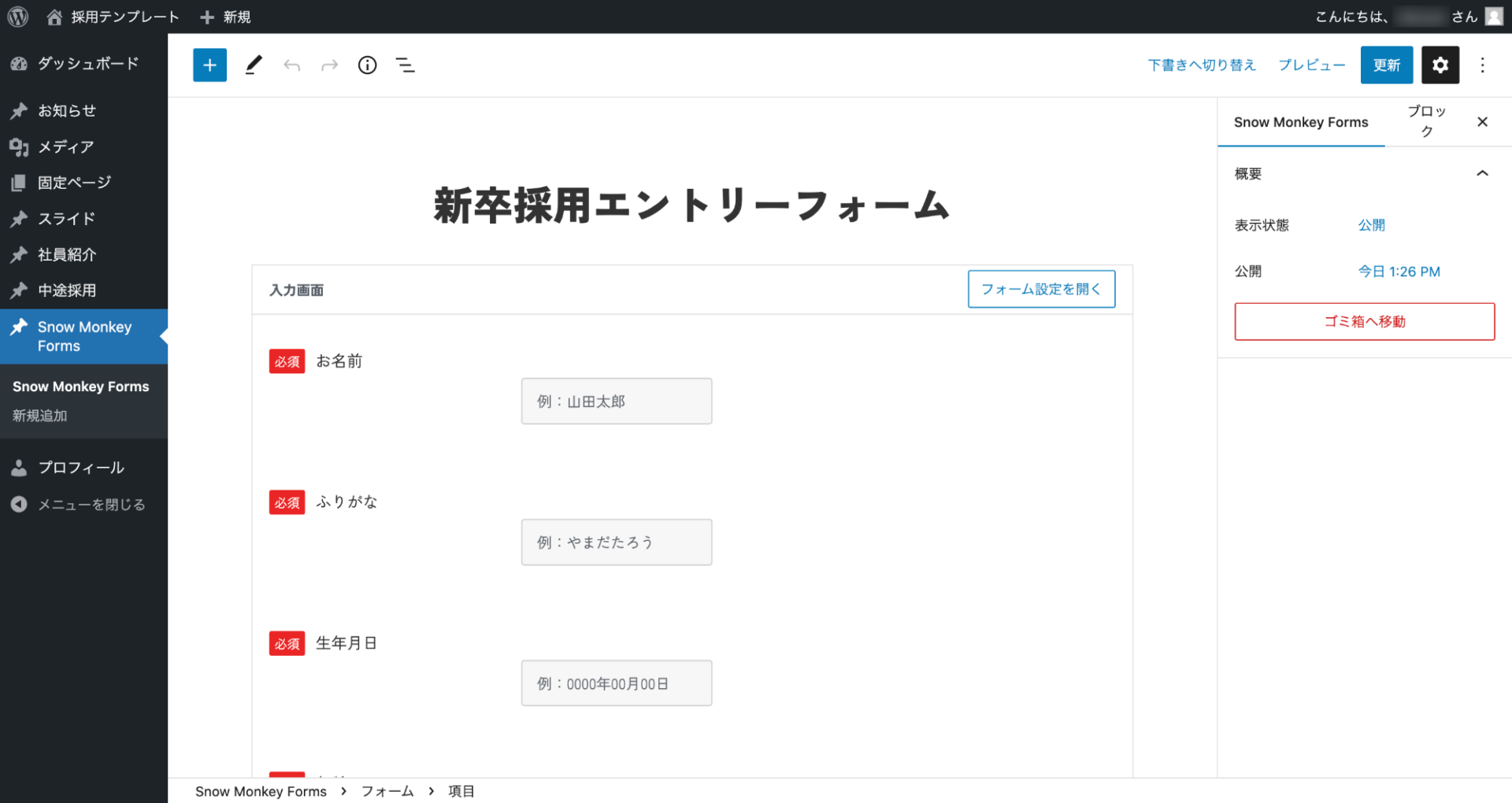Viewport: 1512px width, 803px height.
Task: Click the home icon beside 採用テンプレート
Action: click(x=54, y=17)
